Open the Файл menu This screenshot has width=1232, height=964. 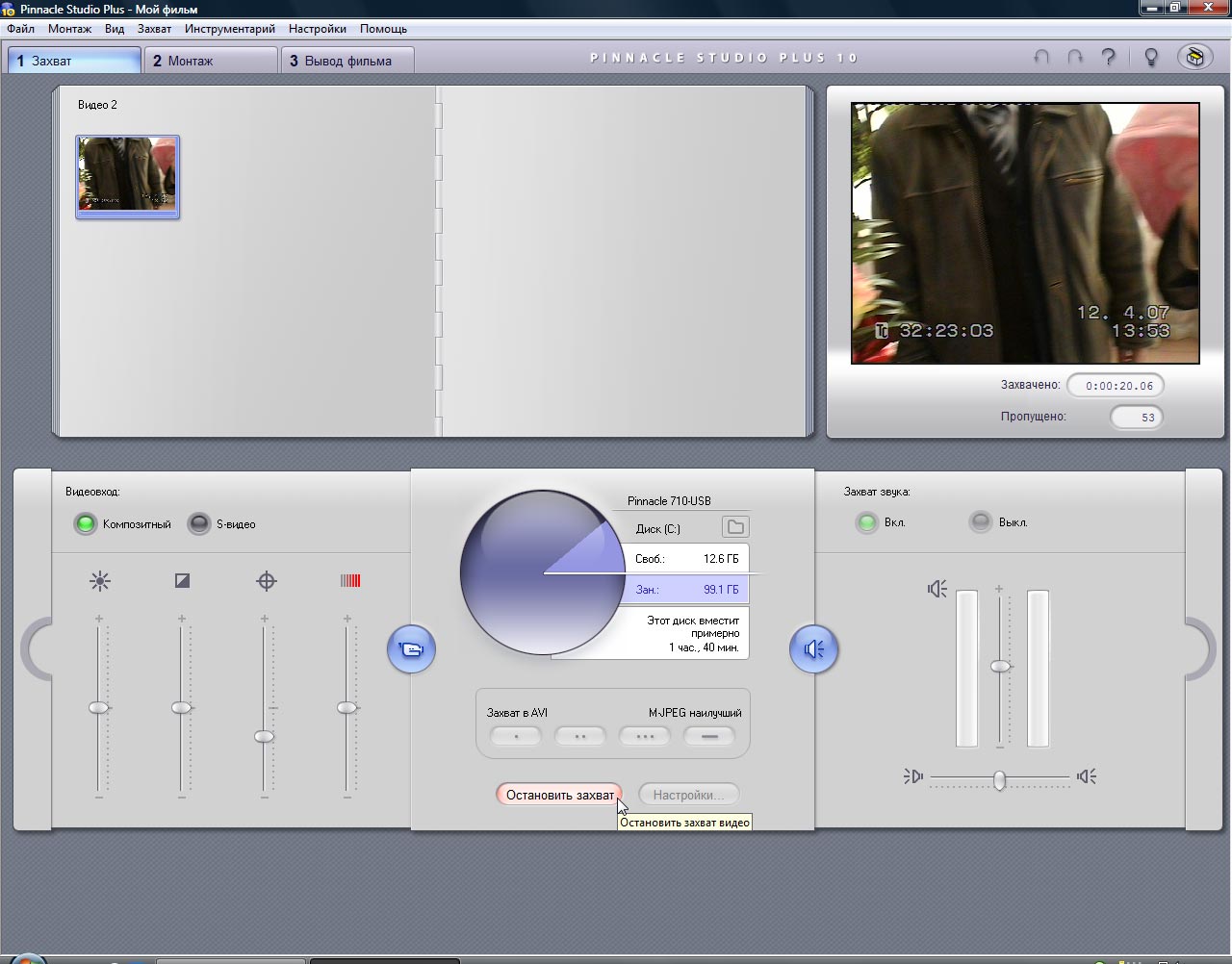20,29
